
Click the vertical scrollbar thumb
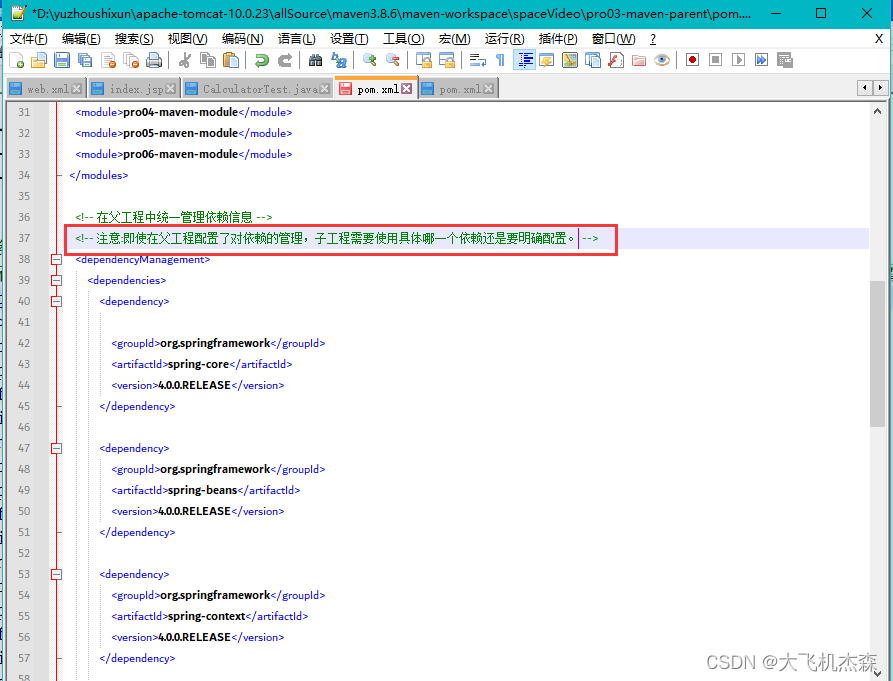877,353
